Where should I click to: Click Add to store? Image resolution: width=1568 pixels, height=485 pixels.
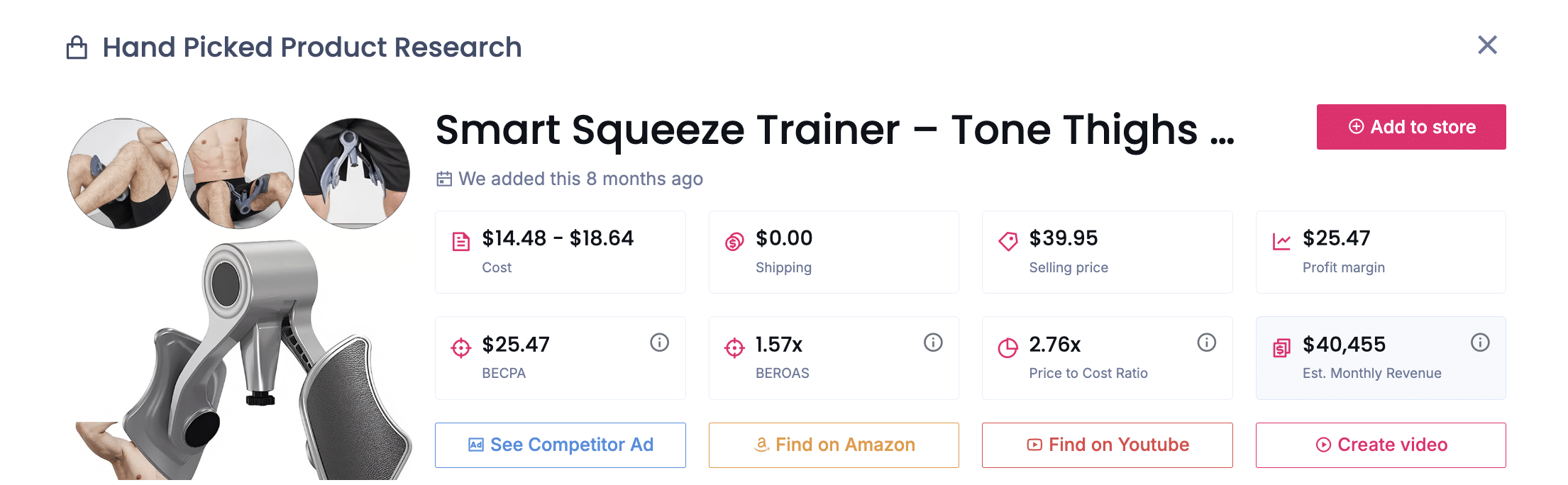[1410, 127]
